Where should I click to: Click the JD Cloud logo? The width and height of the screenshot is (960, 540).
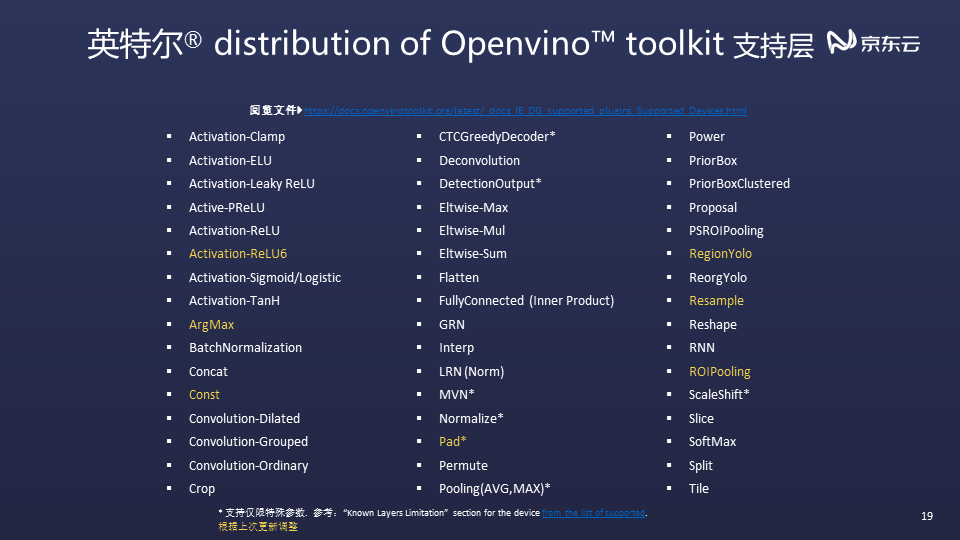[x=874, y=43]
